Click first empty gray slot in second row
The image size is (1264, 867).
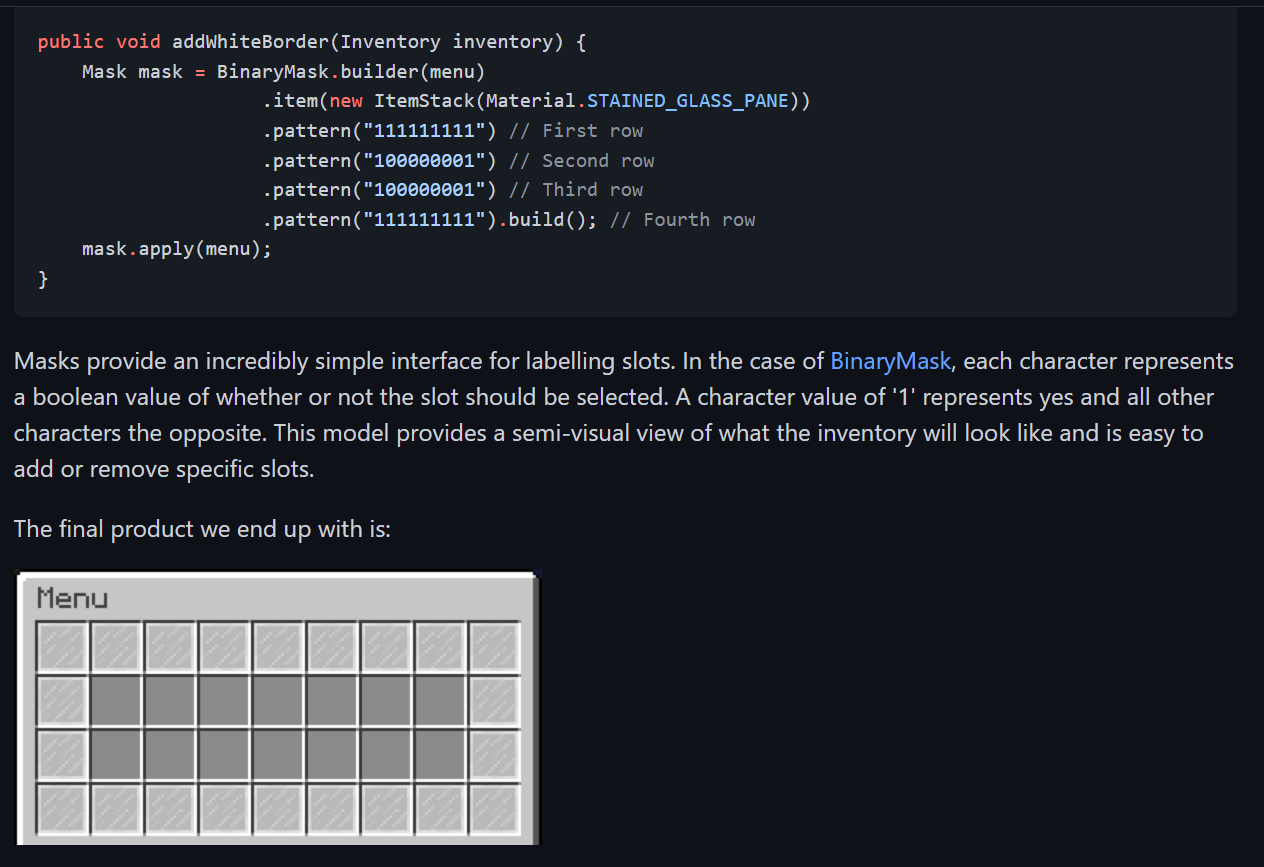(x=116, y=701)
